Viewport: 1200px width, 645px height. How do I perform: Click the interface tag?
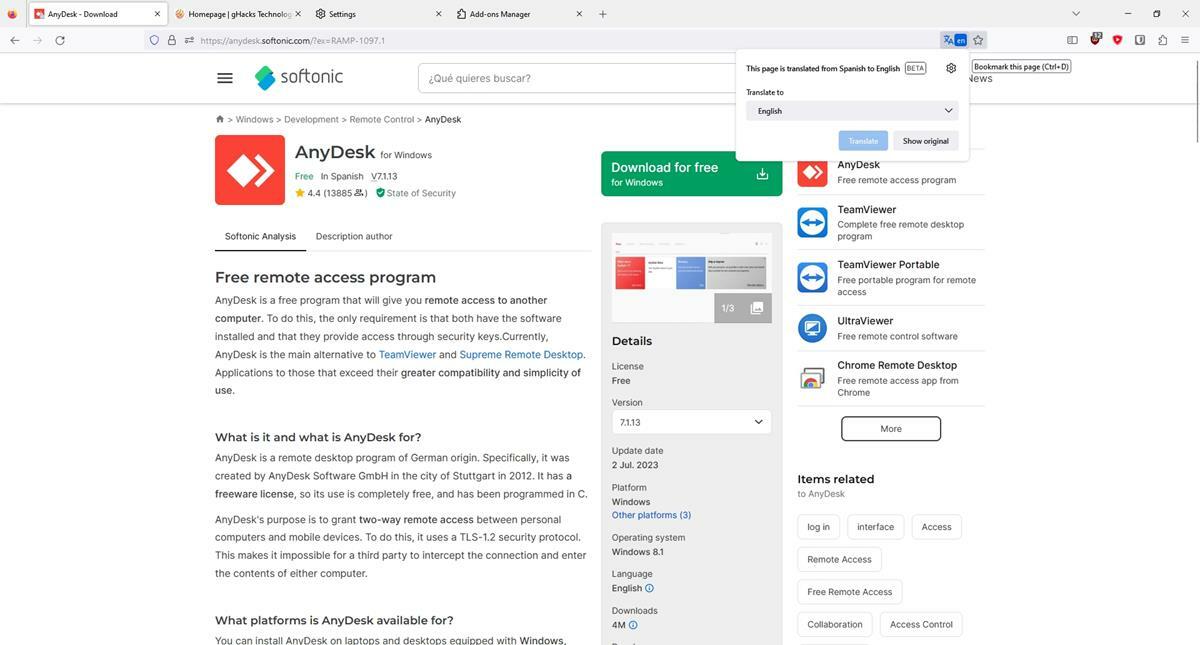click(875, 527)
